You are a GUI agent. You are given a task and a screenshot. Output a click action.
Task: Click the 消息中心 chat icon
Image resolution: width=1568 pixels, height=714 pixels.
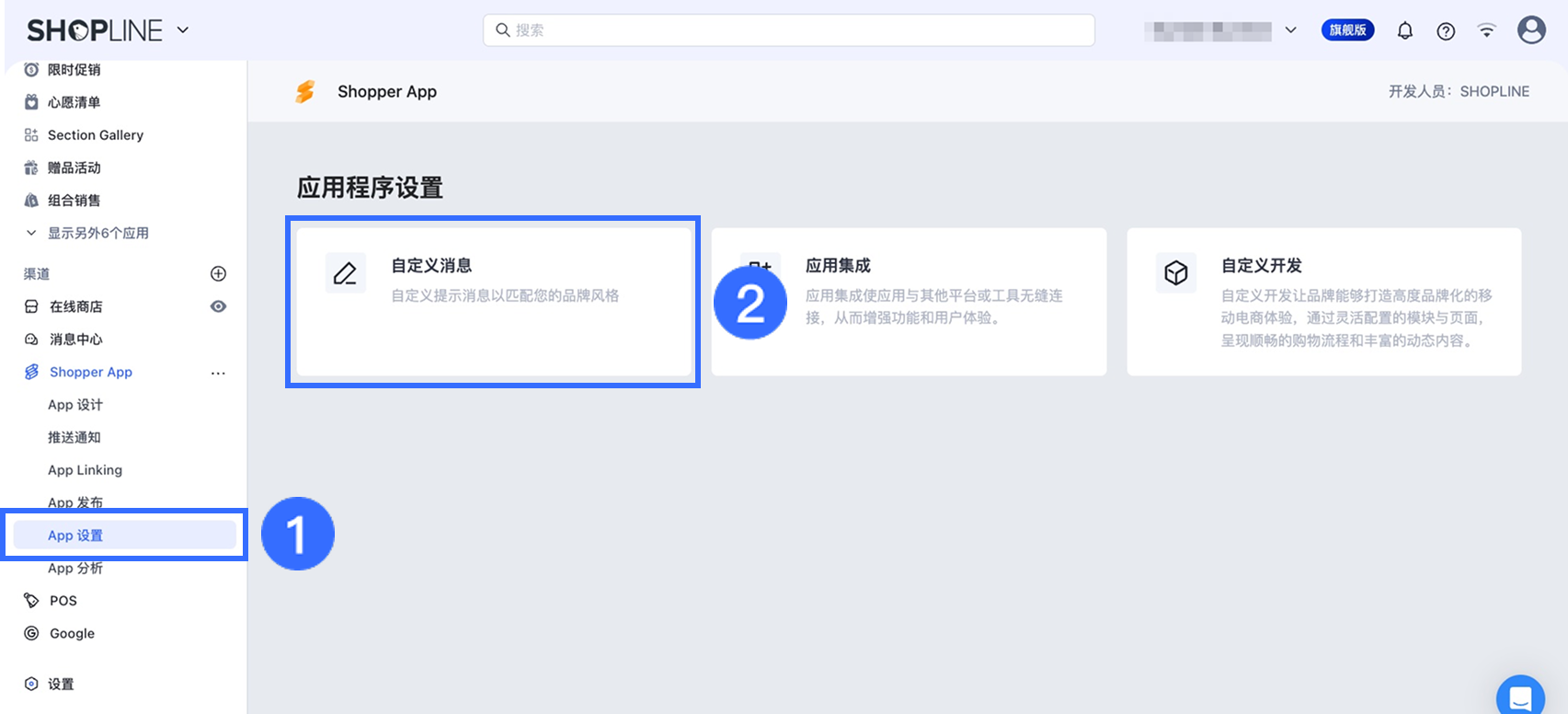point(31,340)
